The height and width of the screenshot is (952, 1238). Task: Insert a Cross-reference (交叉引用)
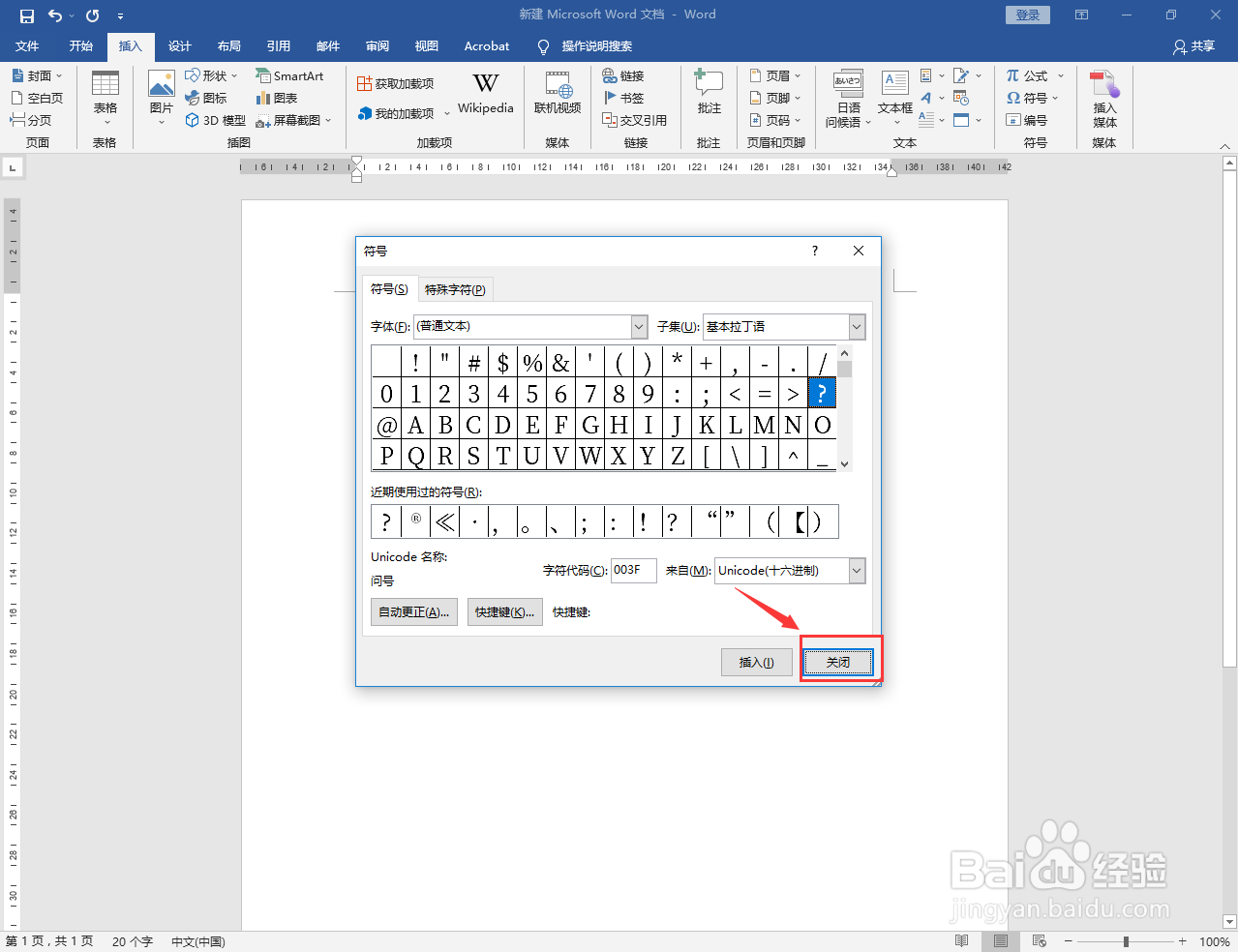[x=635, y=120]
